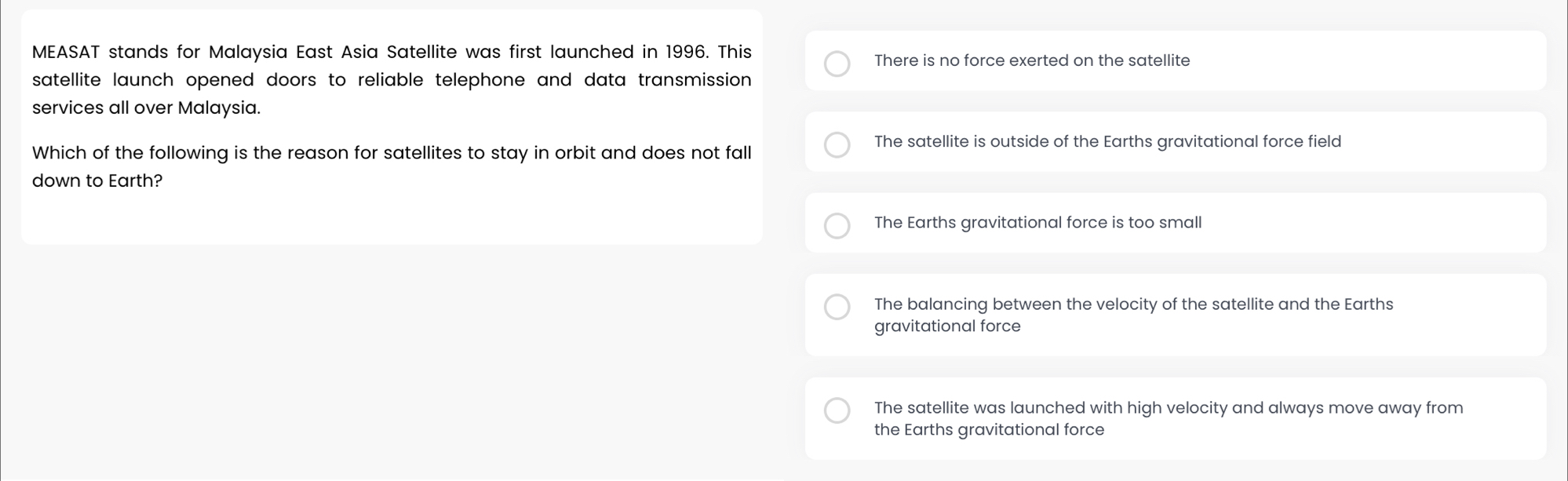Viewport: 1568px width, 481px height.
Task: Click the label text 'The Earths gravitational force is too small'
Action: (1037, 223)
